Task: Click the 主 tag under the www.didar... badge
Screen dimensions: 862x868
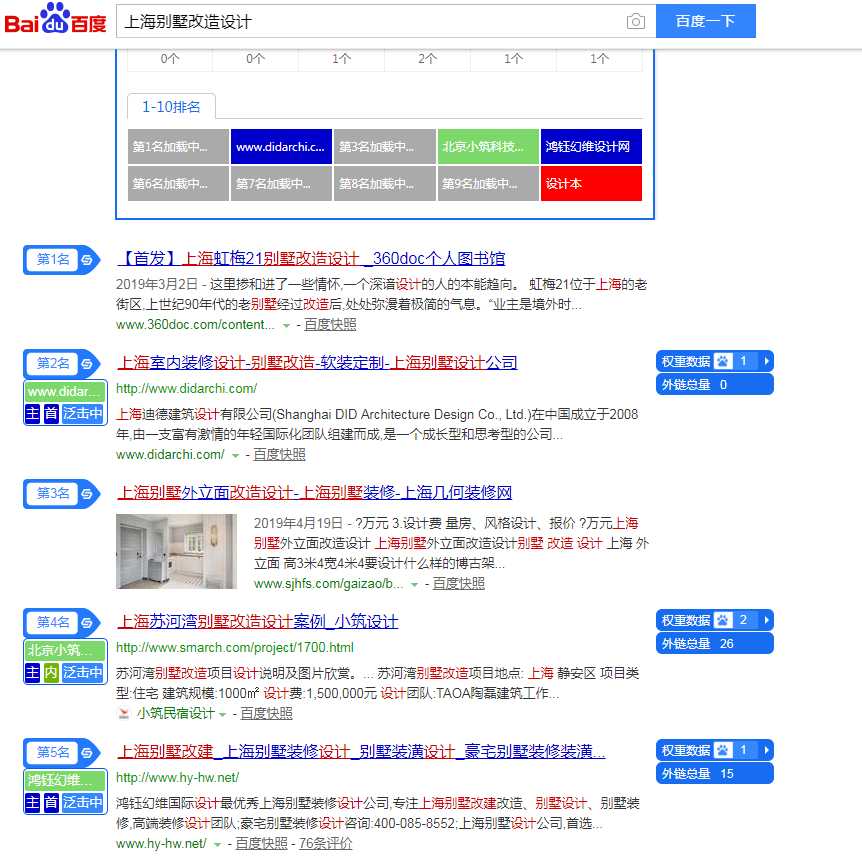Action: [x=33, y=414]
